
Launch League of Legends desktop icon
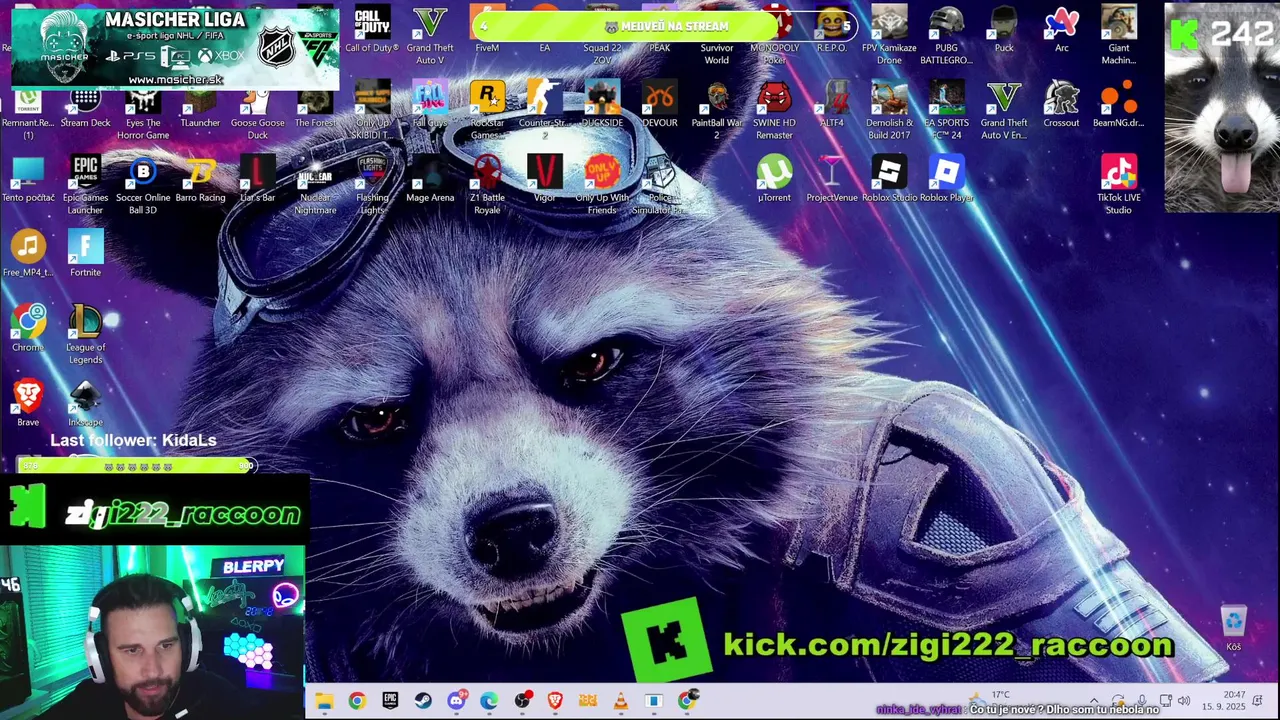[85, 335]
